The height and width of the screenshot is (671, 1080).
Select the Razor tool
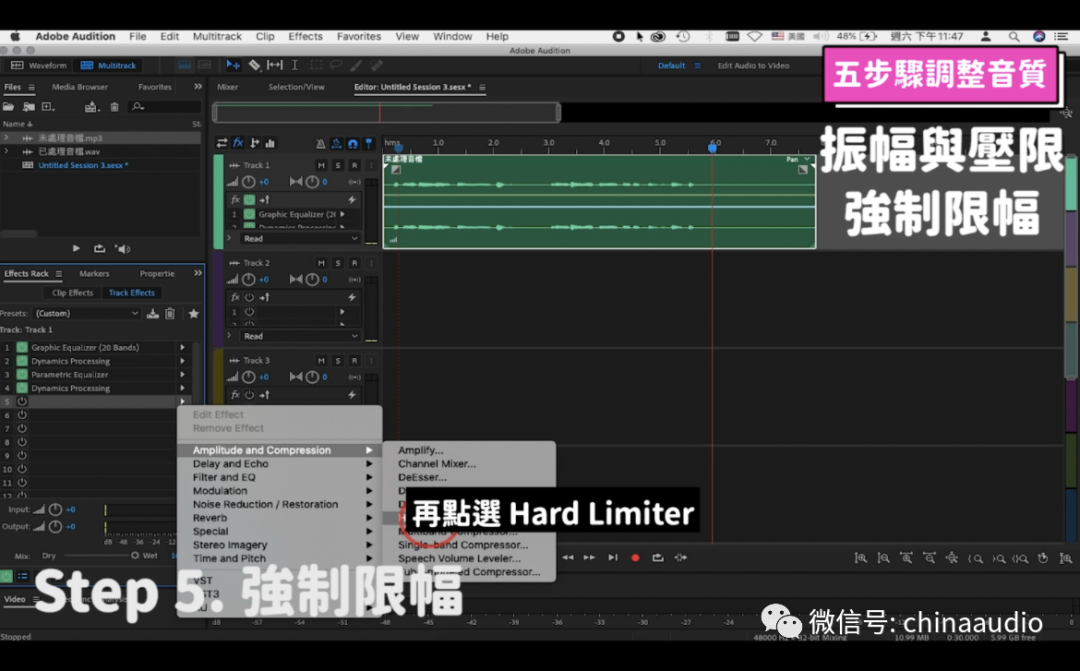(254, 65)
